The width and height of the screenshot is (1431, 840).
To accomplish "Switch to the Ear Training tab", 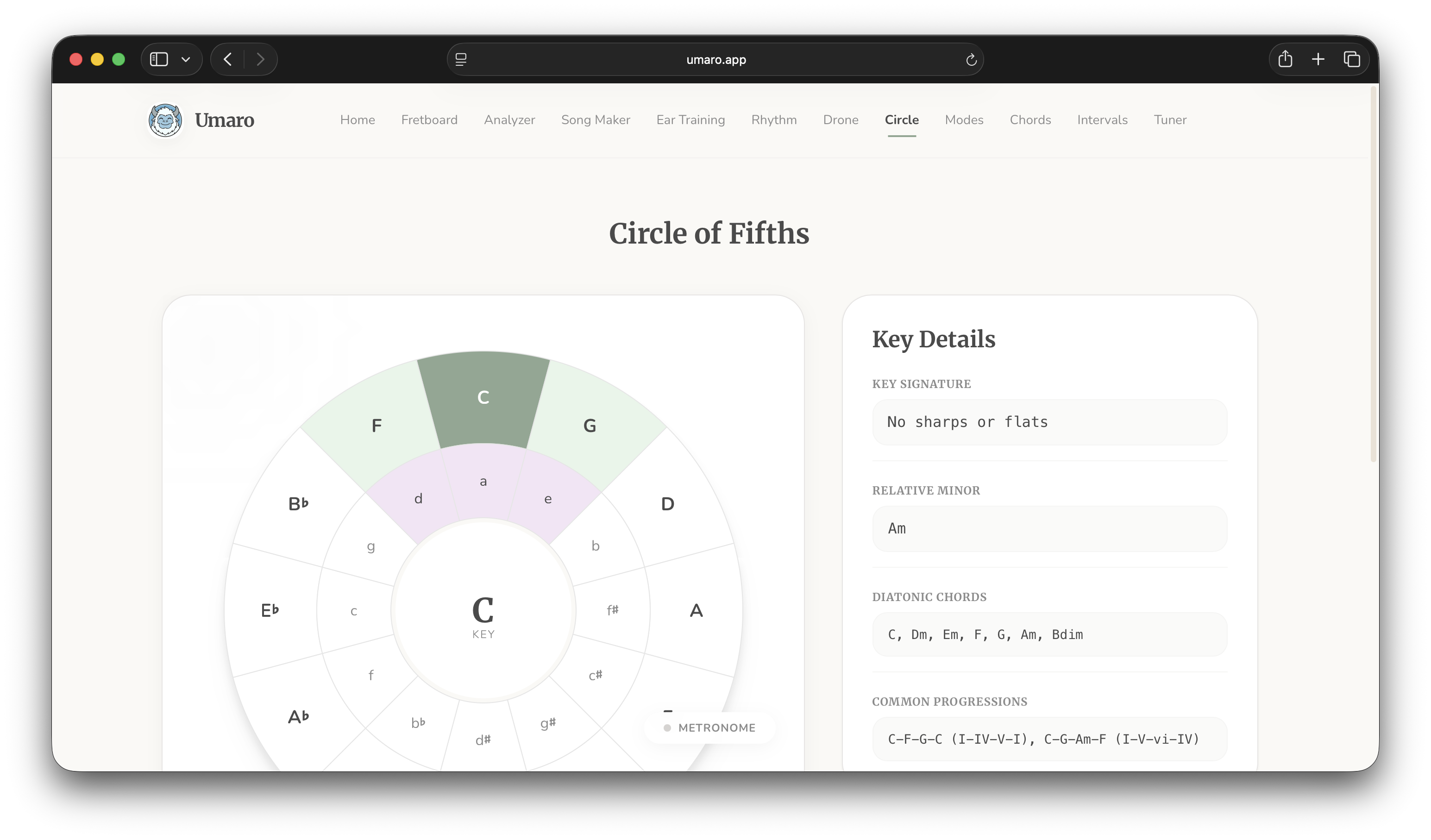I will (x=690, y=120).
